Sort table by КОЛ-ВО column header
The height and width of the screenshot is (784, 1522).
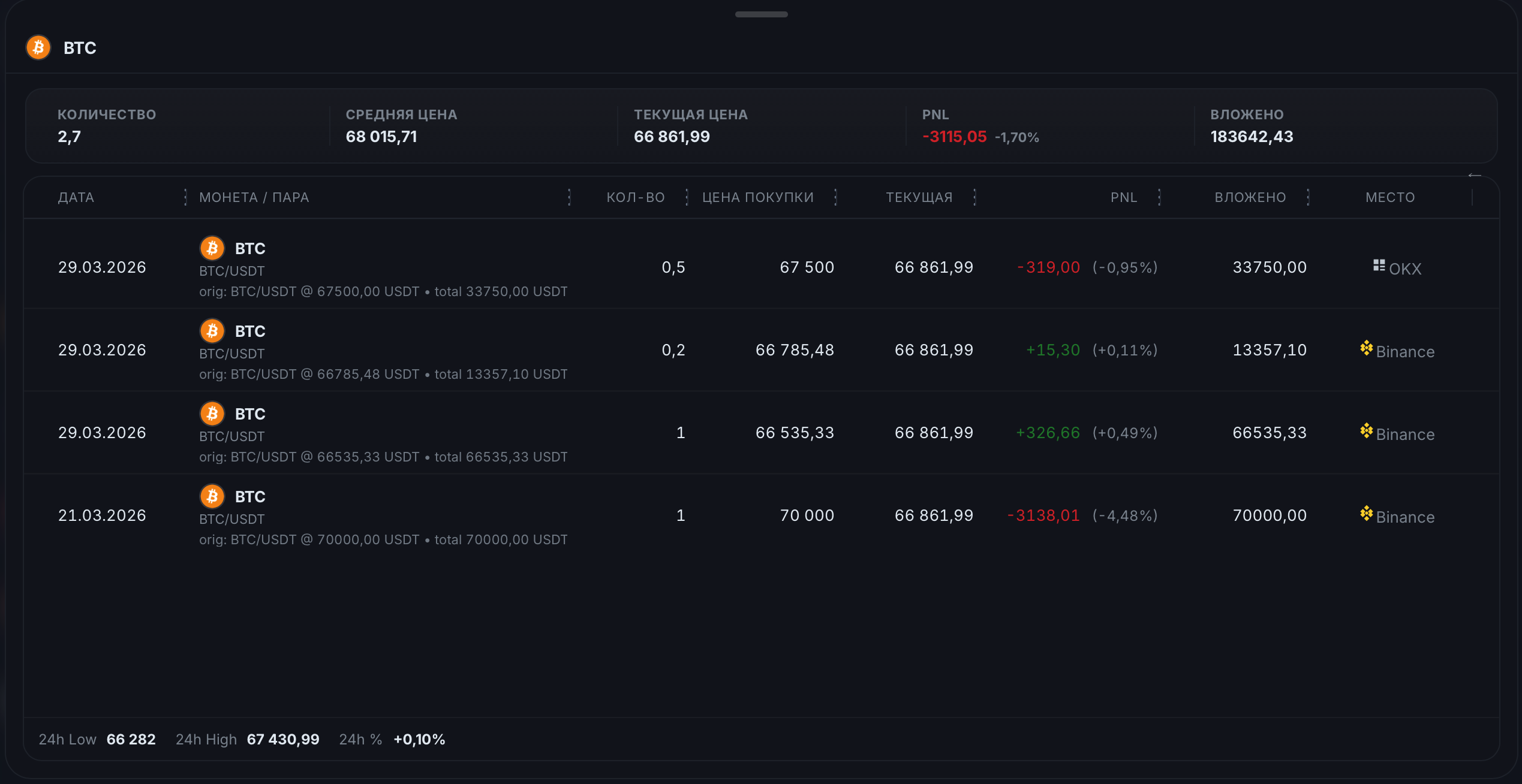point(635,197)
